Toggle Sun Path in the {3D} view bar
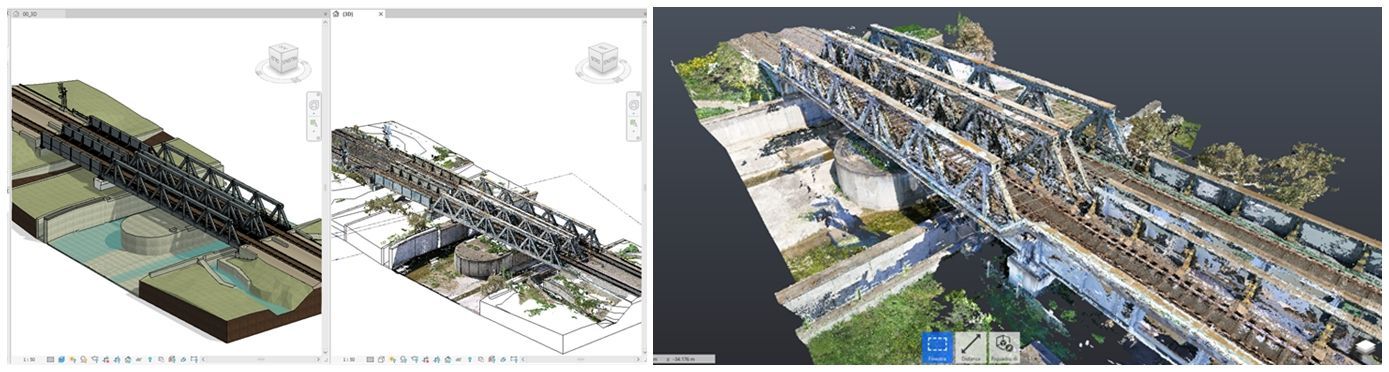The height and width of the screenshot is (372, 1389). click(x=392, y=359)
